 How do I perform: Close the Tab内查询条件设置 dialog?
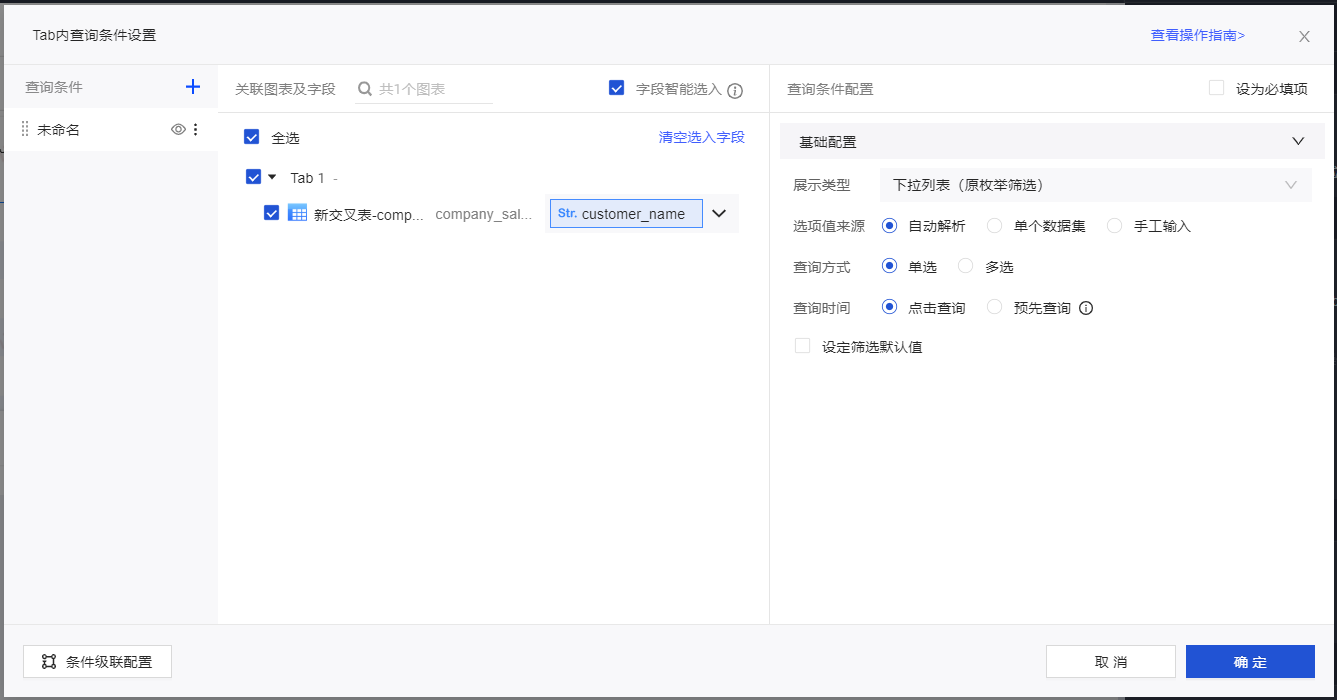pos(1304,36)
